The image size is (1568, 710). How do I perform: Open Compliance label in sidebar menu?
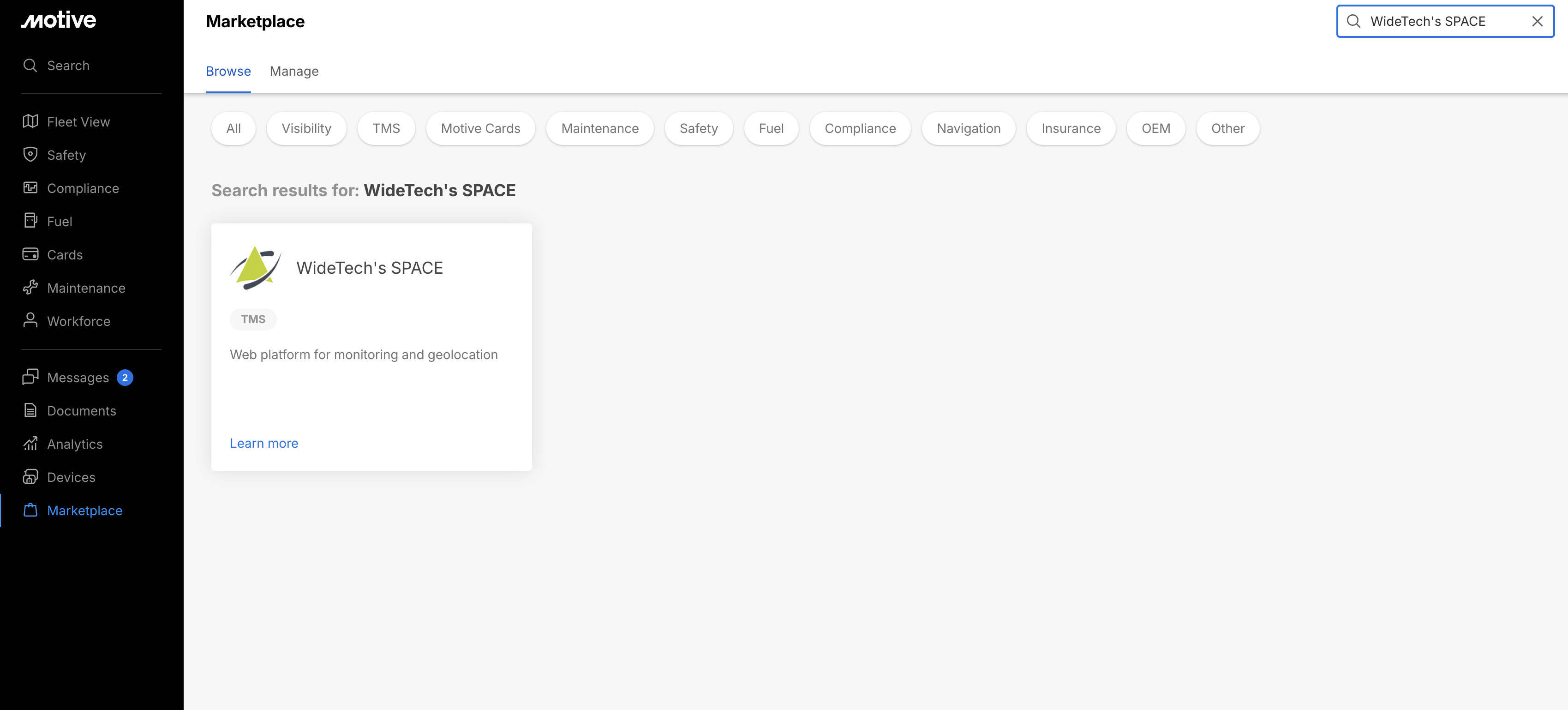83,188
